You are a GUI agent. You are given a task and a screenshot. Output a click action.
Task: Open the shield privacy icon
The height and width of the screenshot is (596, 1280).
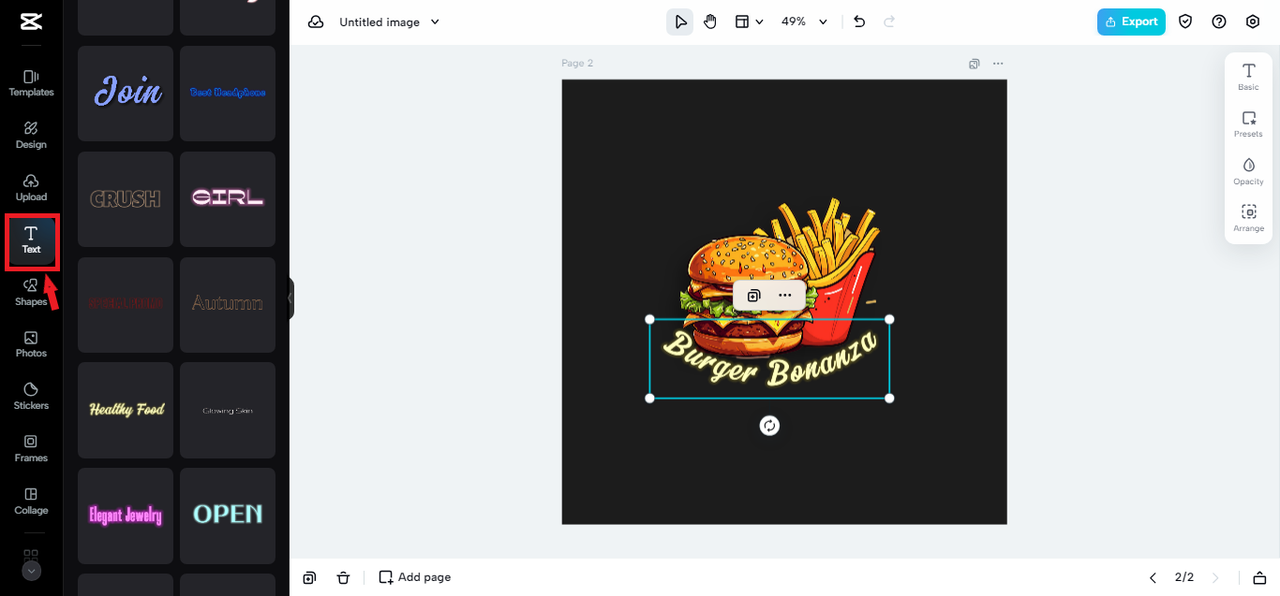click(x=1185, y=22)
